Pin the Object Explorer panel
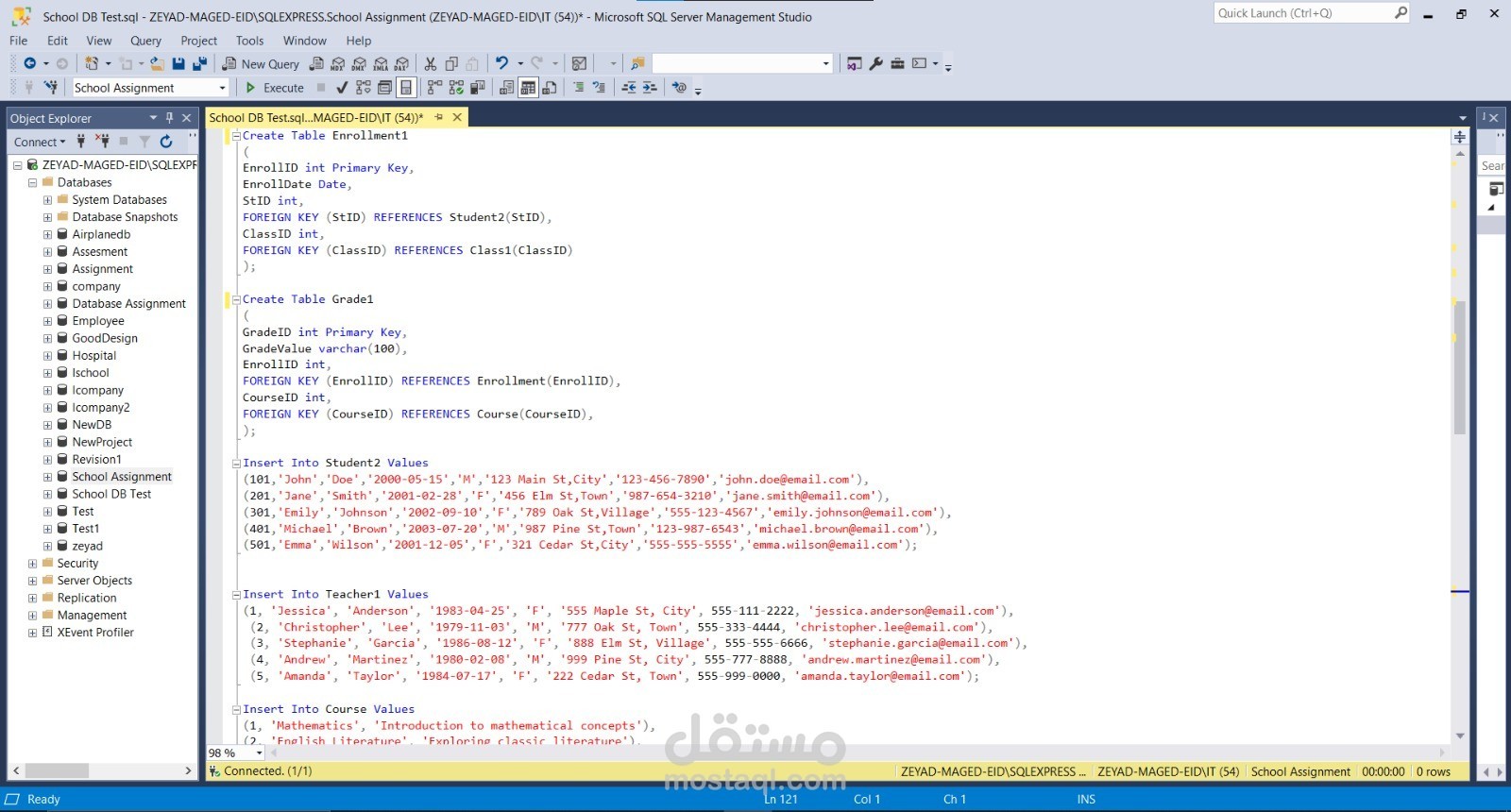Viewport: 1511px width, 812px height. [170, 118]
